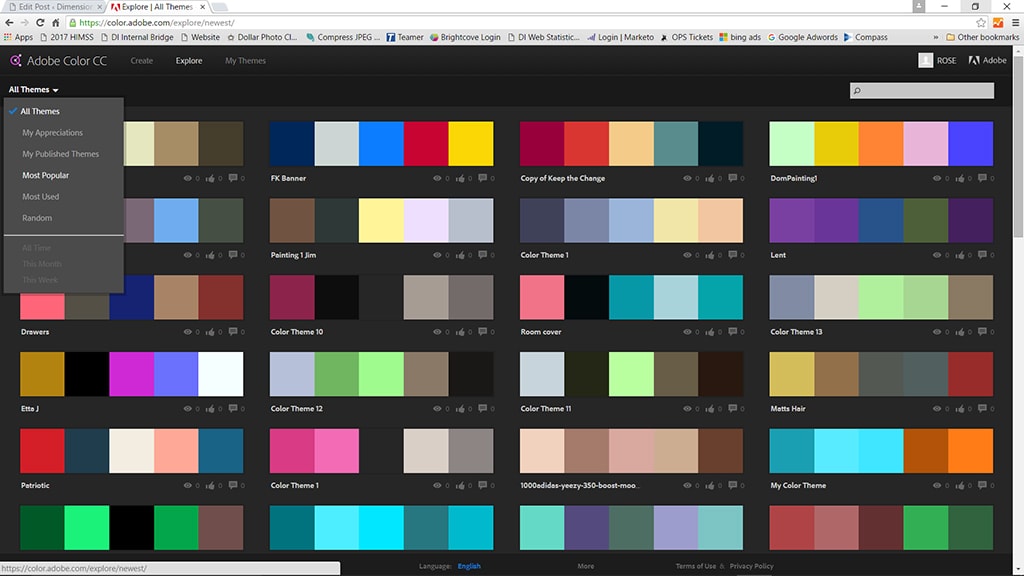
Task: Click the Adobe Color CC logo icon
Action: coord(15,60)
